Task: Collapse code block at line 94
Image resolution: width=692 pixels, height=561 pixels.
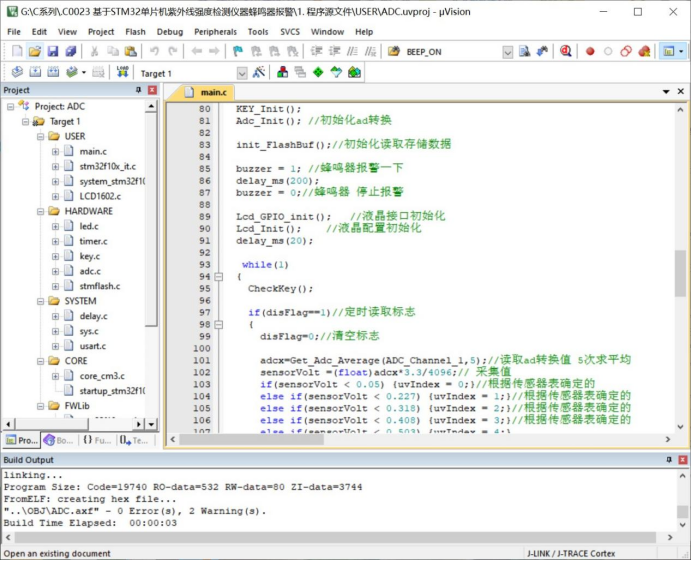Action: [218, 277]
